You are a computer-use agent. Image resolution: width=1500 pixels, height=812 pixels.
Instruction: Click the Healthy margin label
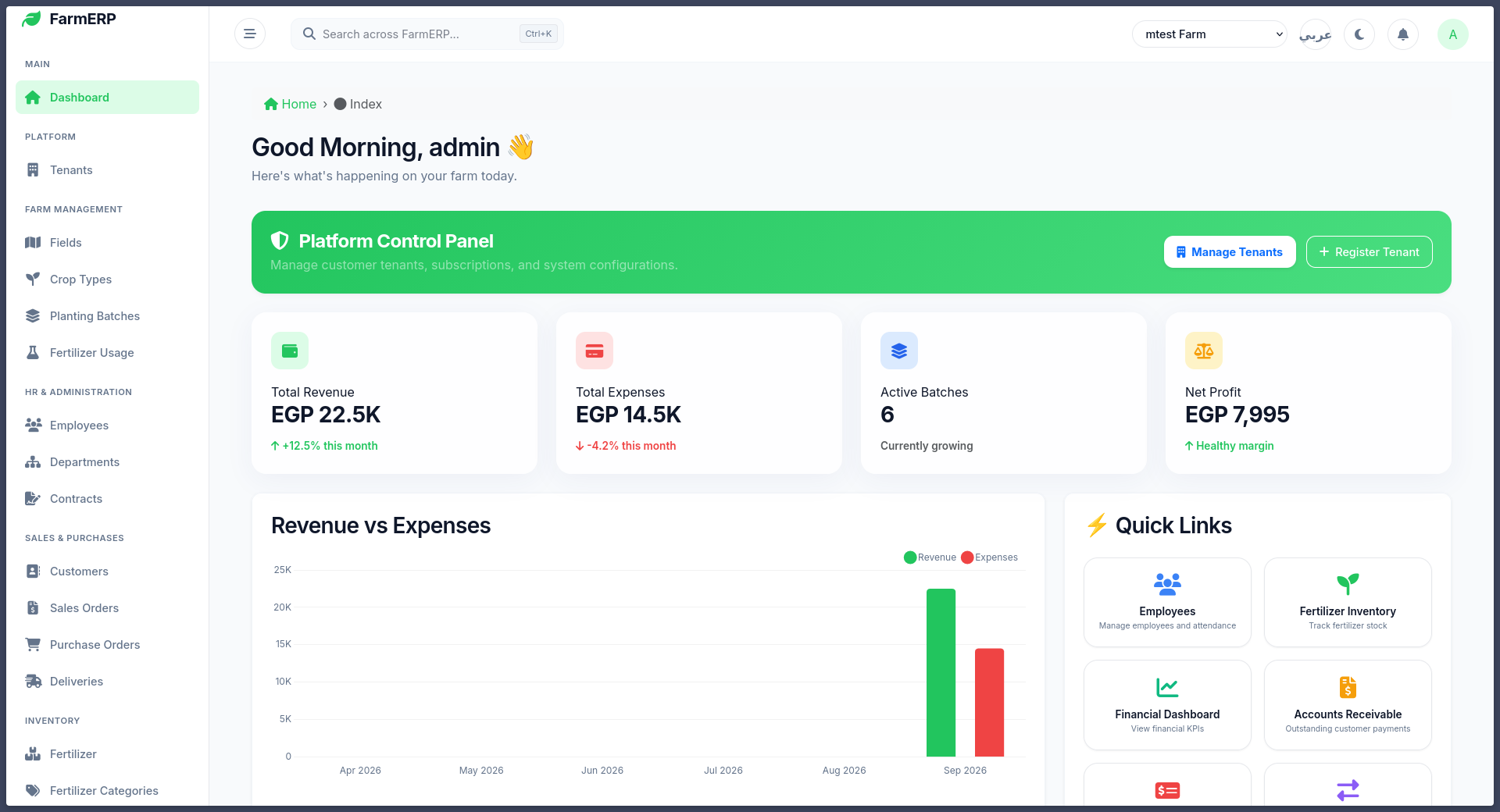(1229, 446)
